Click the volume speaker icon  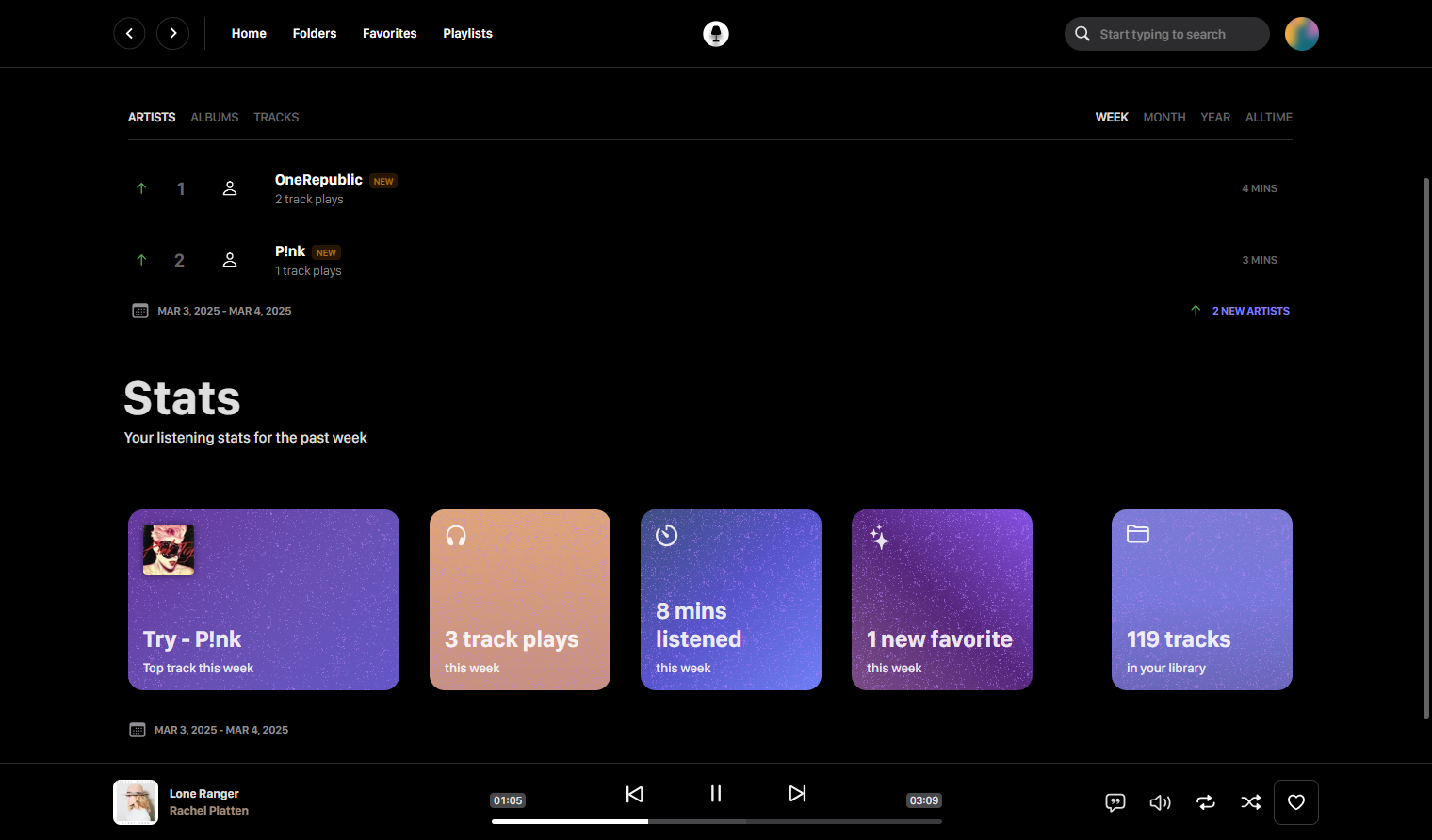[x=1161, y=802]
